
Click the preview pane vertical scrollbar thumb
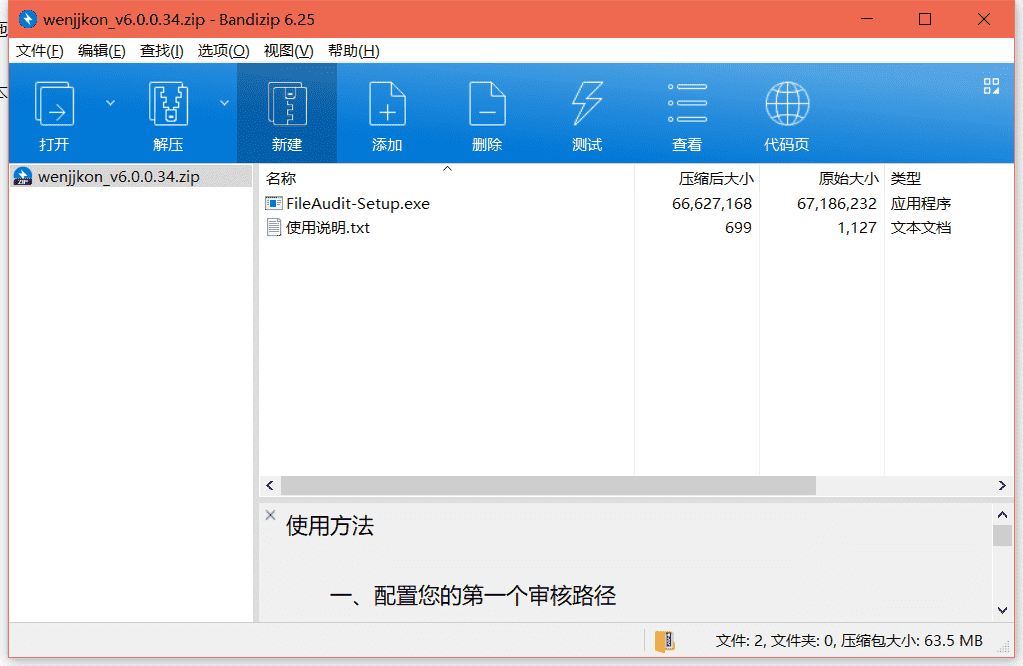[x=1002, y=536]
